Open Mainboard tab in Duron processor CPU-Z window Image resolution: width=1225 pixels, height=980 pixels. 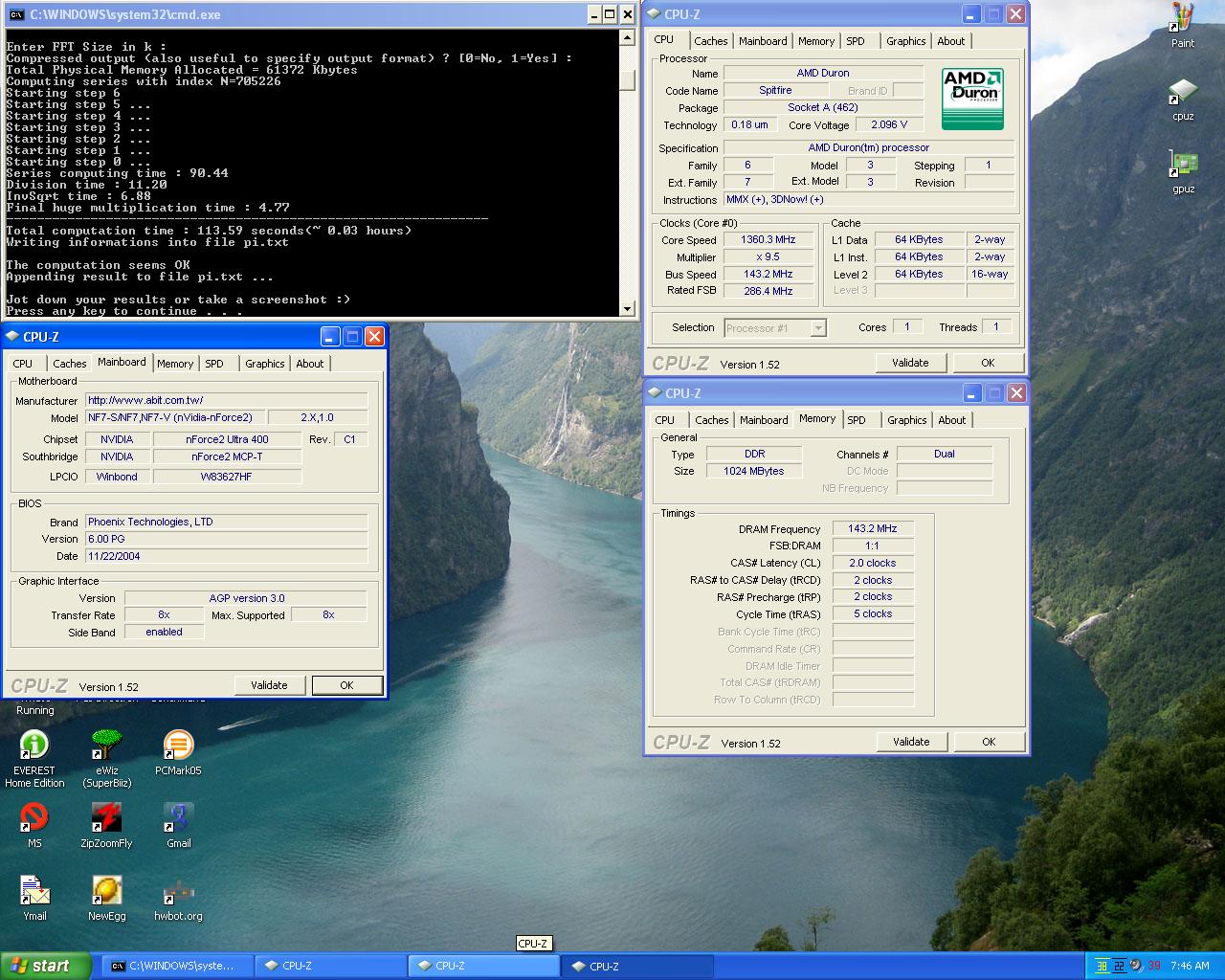click(763, 41)
